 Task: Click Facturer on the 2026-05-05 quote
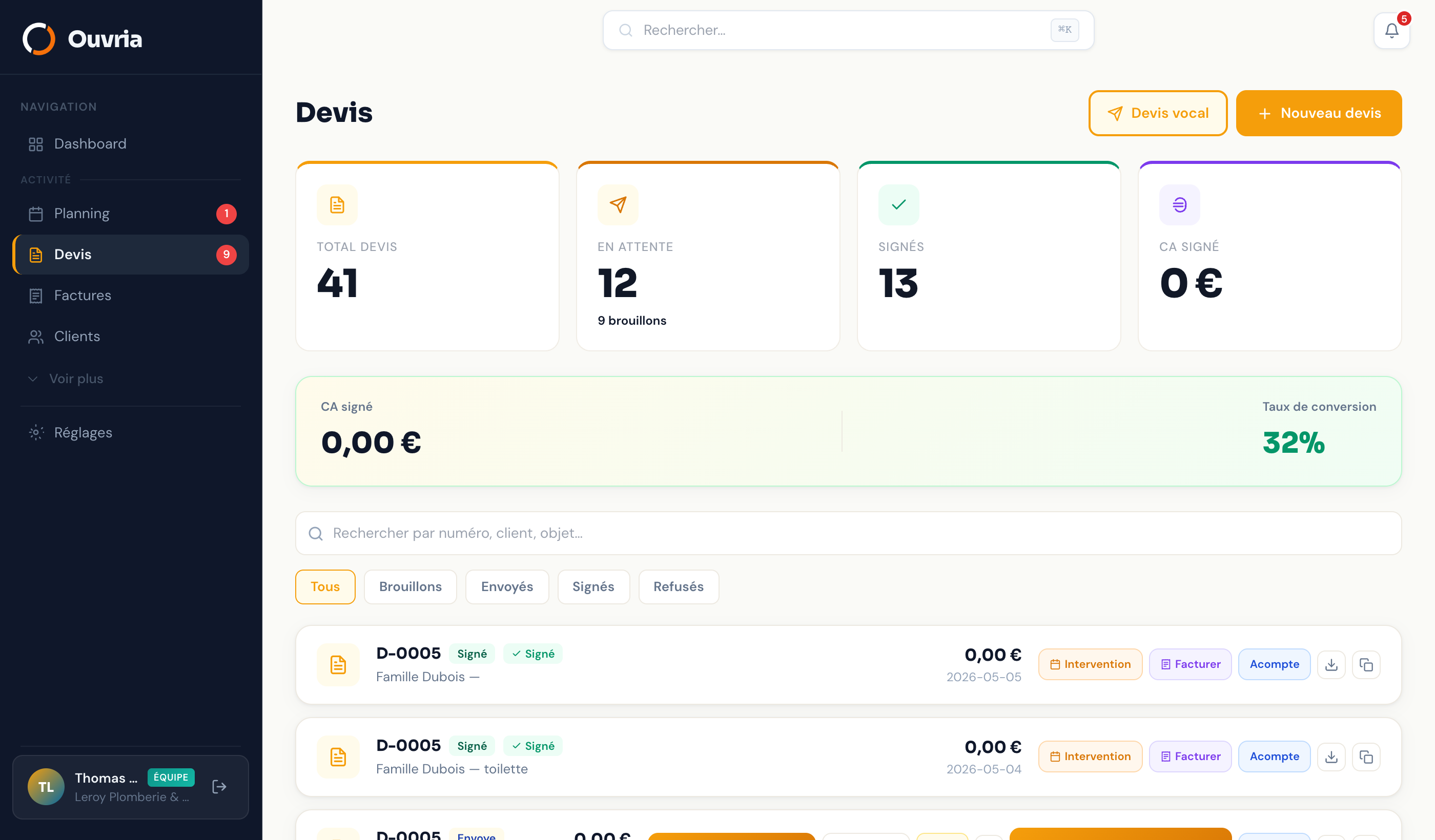[x=1190, y=664]
